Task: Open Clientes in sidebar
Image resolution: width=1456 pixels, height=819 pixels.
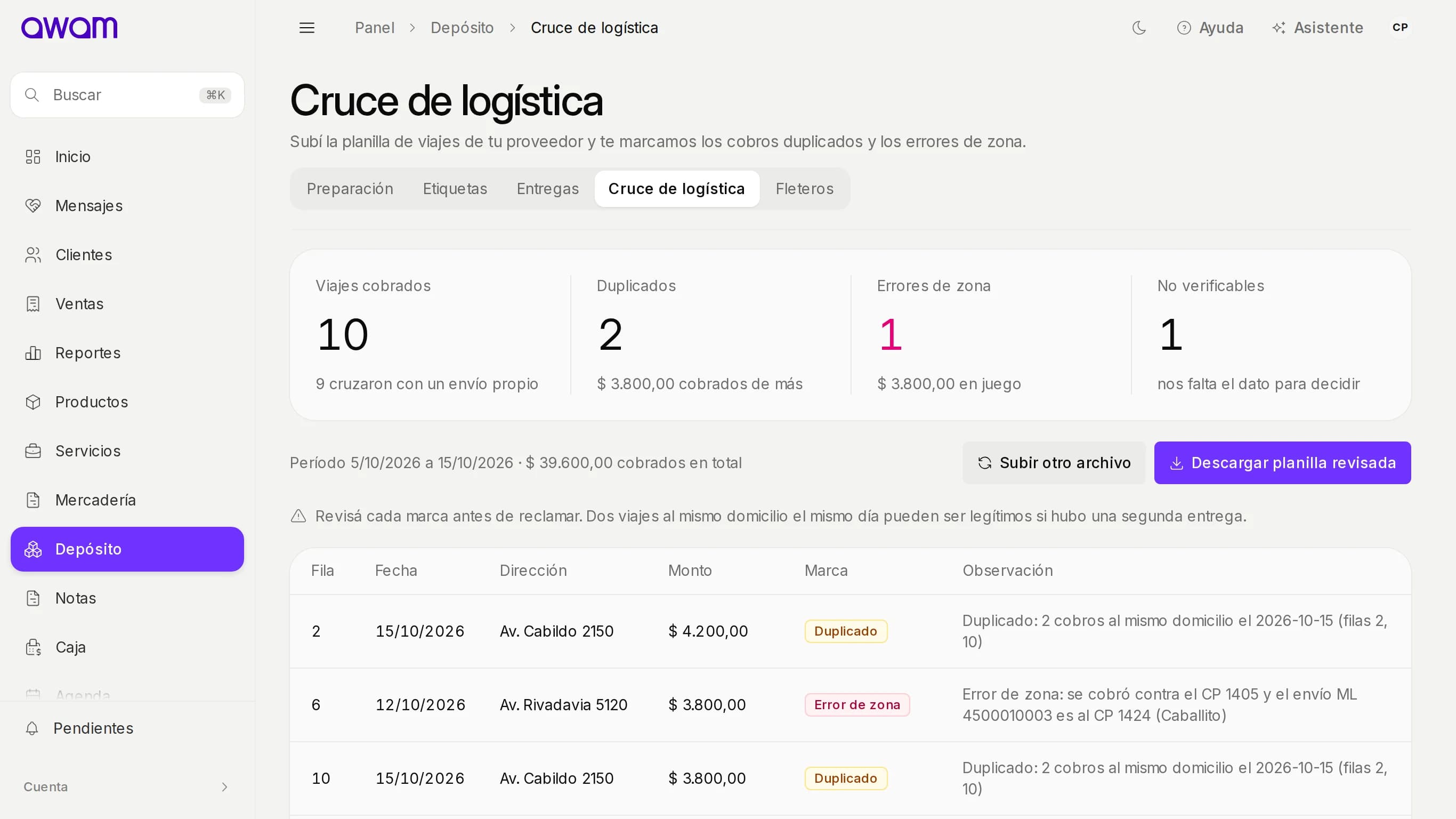Action: tap(127, 255)
